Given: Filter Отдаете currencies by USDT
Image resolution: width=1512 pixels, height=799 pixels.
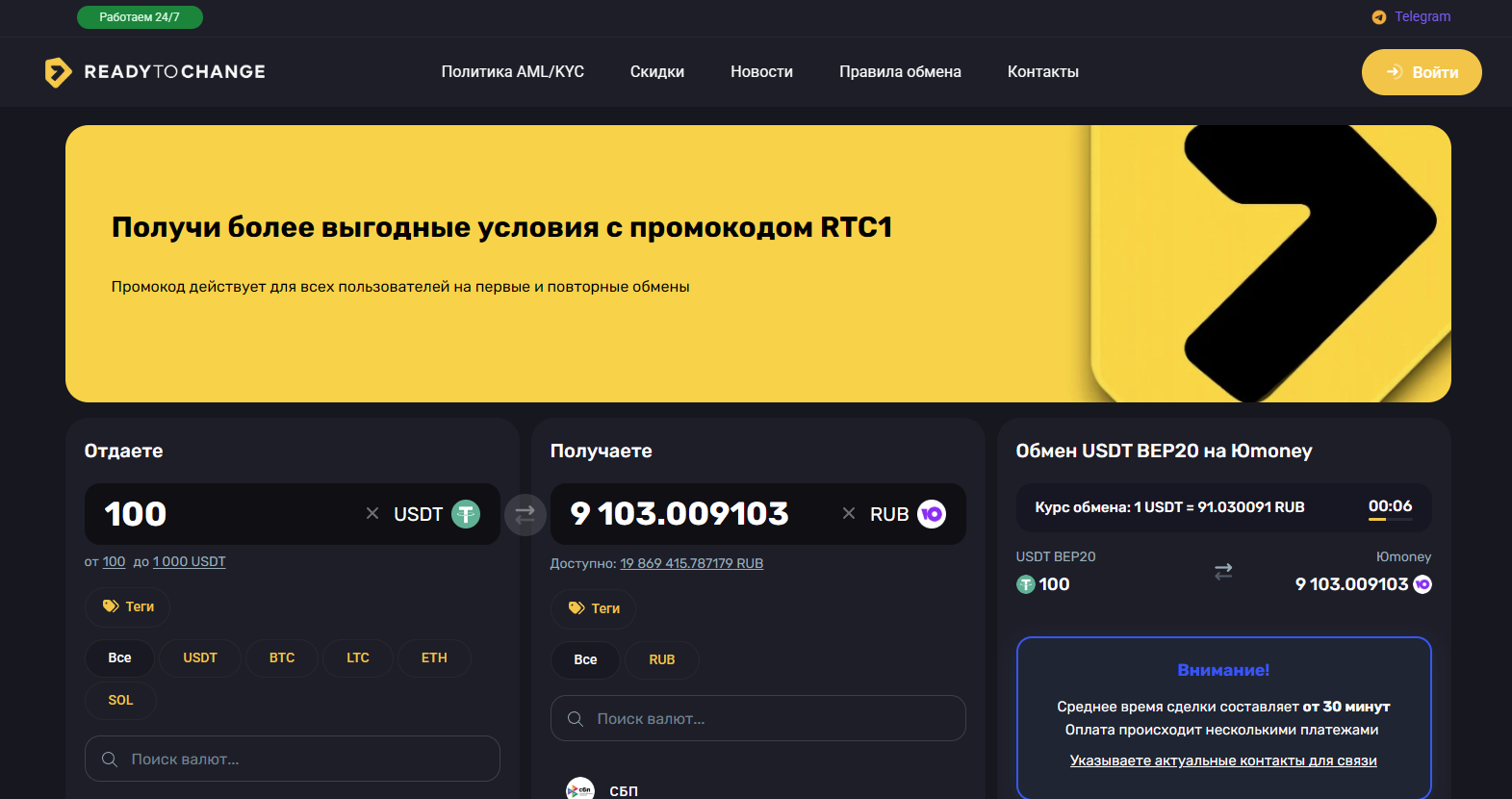Looking at the screenshot, I should tap(200, 658).
